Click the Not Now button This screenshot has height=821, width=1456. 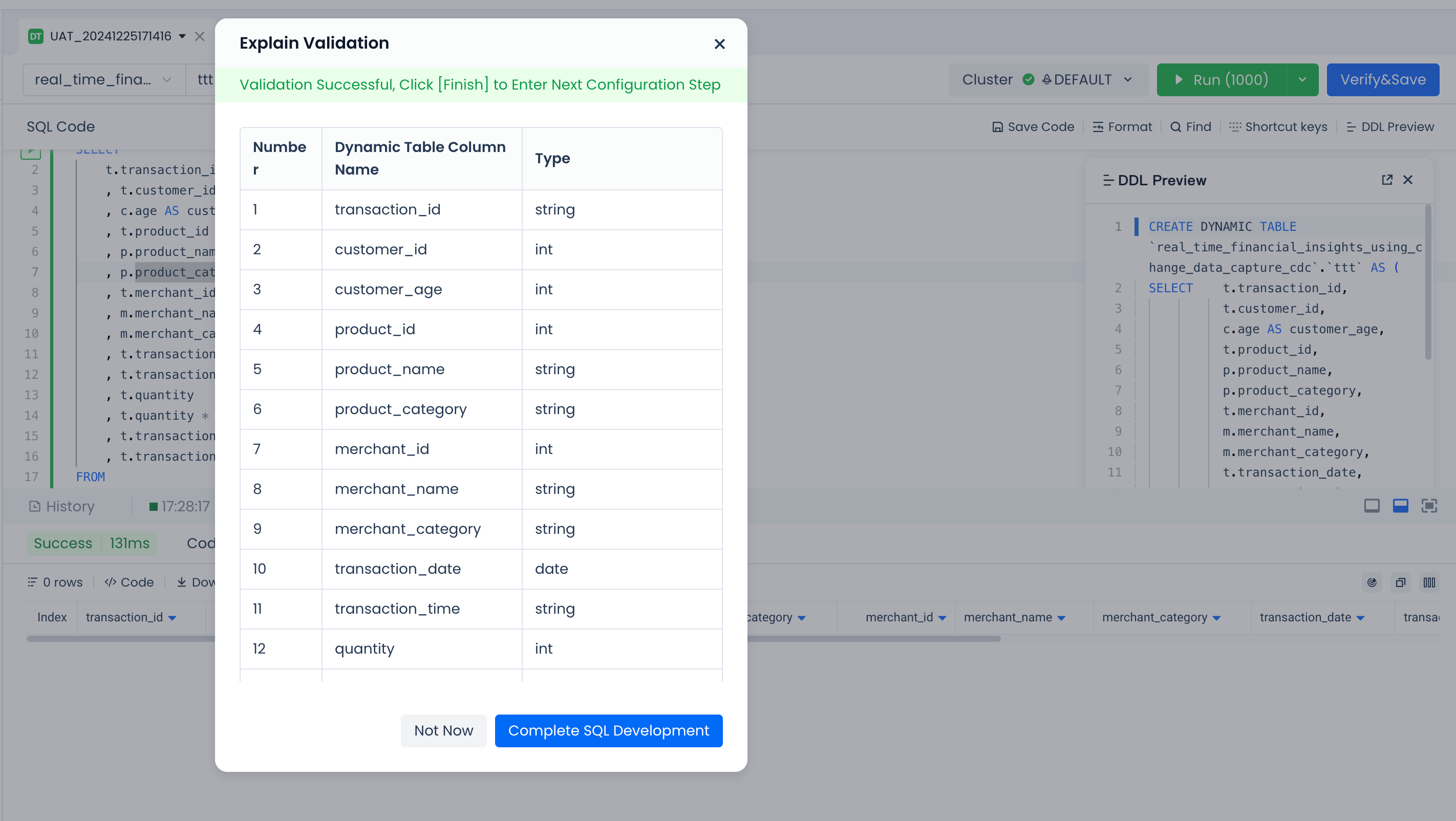(x=443, y=730)
